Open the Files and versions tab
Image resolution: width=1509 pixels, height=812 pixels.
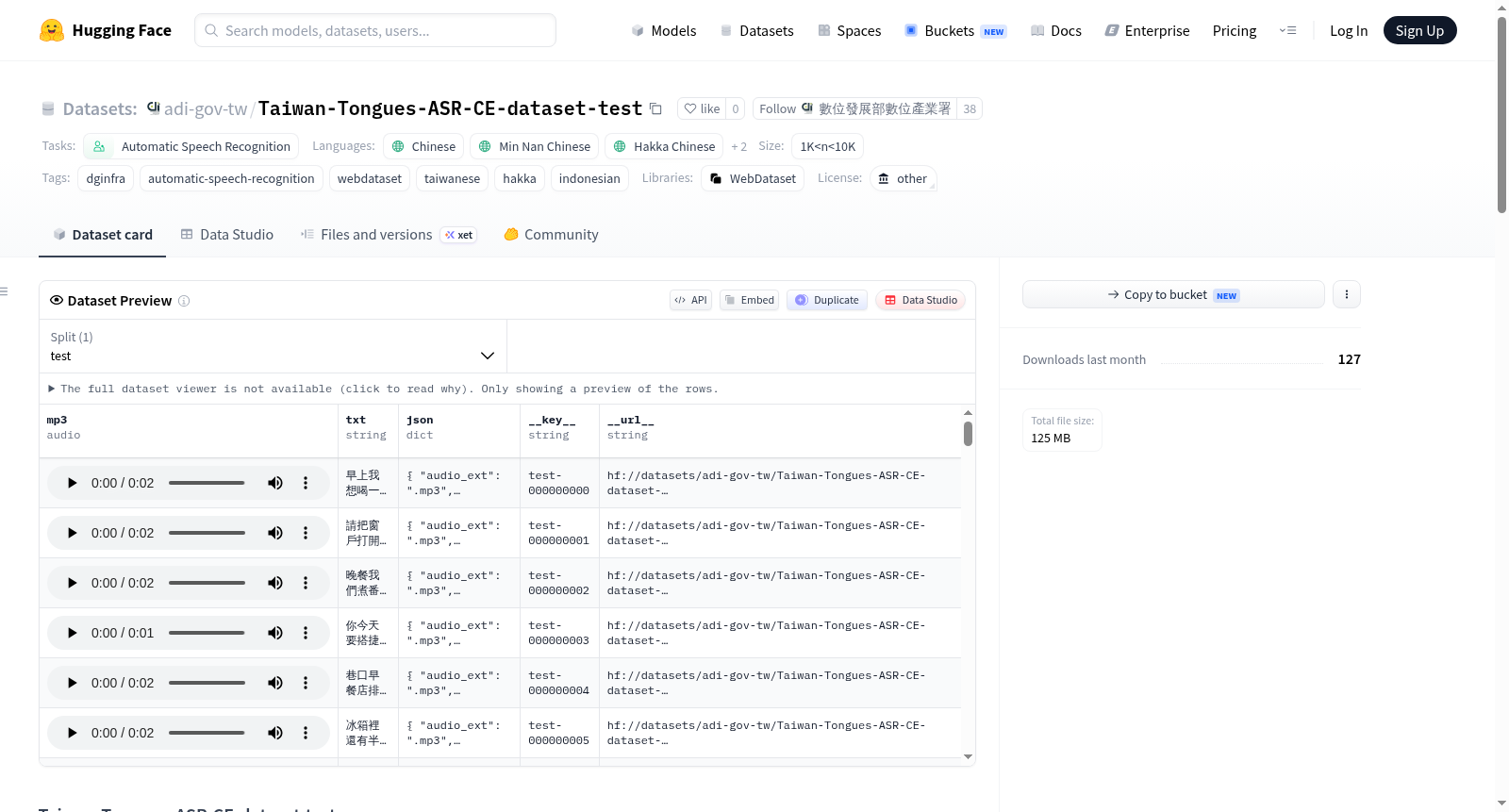(x=388, y=235)
